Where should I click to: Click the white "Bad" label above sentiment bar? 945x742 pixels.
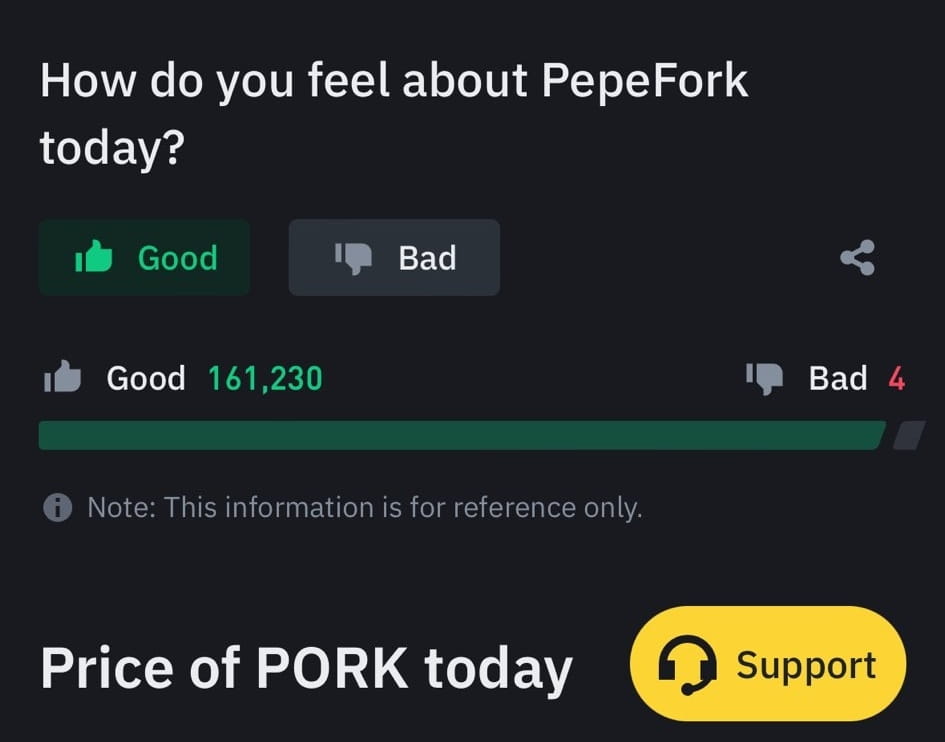[x=838, y=378]
